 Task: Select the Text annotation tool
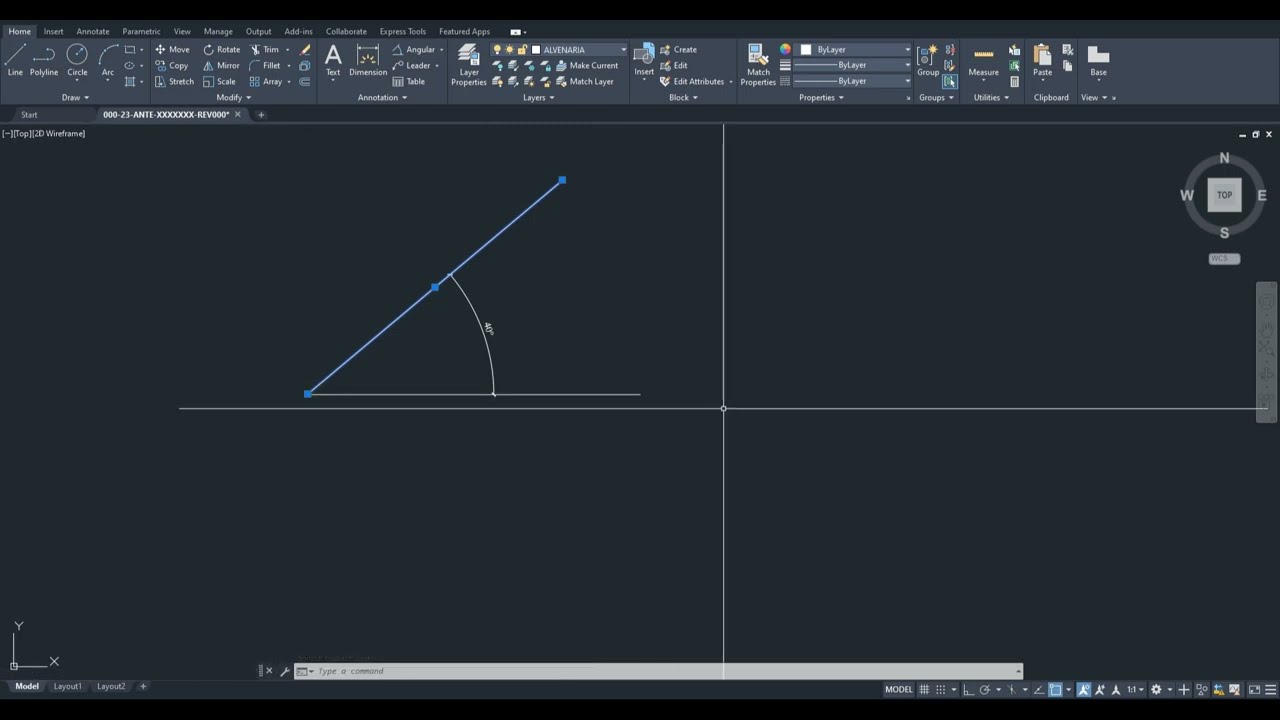pyautogui.click(x=333, y=59)
